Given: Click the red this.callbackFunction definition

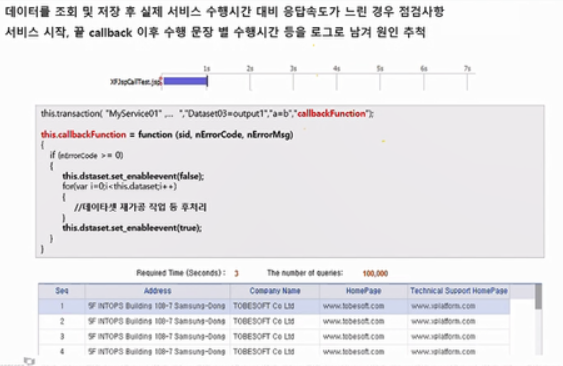Looking at the screenshot, I should (83, 134).
